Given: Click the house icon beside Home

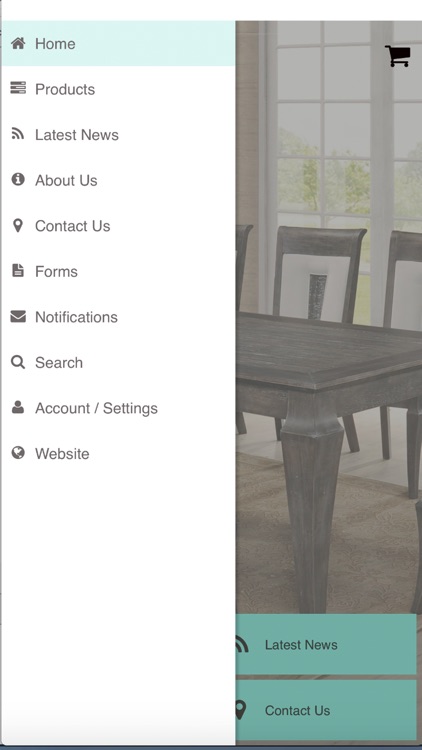Looking at the screenshot, I should 18,44.
